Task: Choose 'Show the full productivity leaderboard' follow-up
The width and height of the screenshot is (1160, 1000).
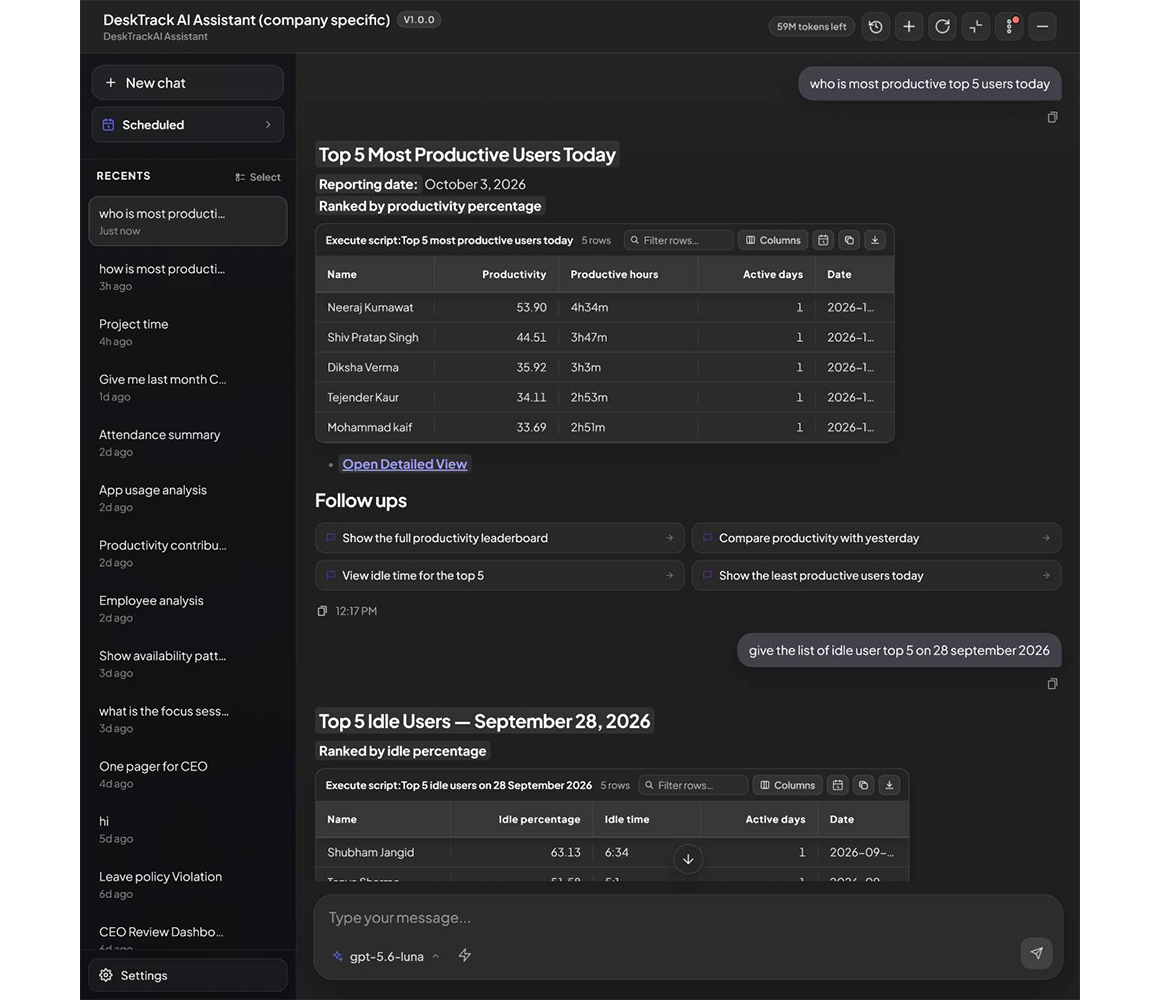Action: pos(499,538)
